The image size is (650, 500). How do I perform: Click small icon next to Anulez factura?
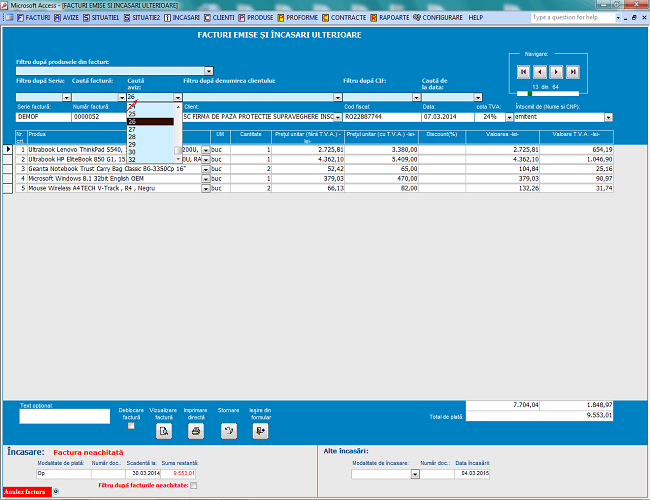(56, 492)
